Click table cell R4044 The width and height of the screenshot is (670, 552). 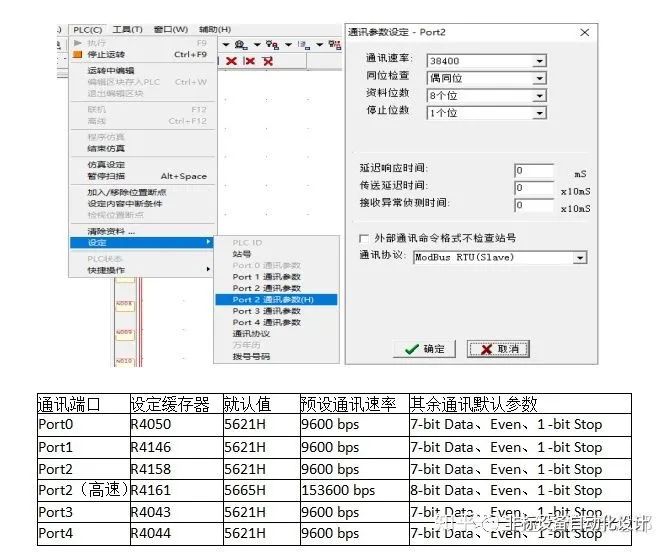pyautogui.click(x=176, y=534)
